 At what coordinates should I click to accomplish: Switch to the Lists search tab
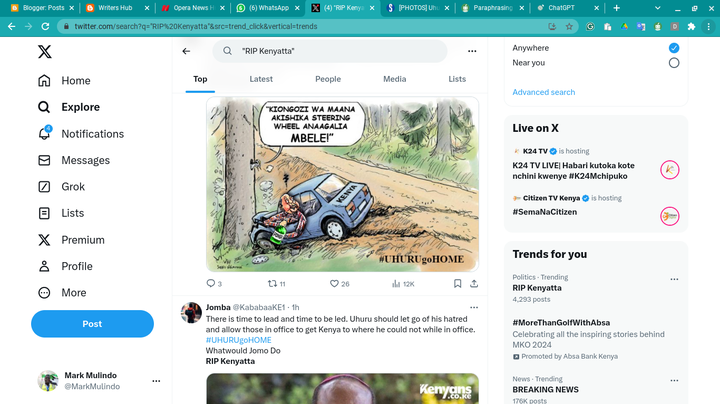pyautogui.click(x=457, y=79)
